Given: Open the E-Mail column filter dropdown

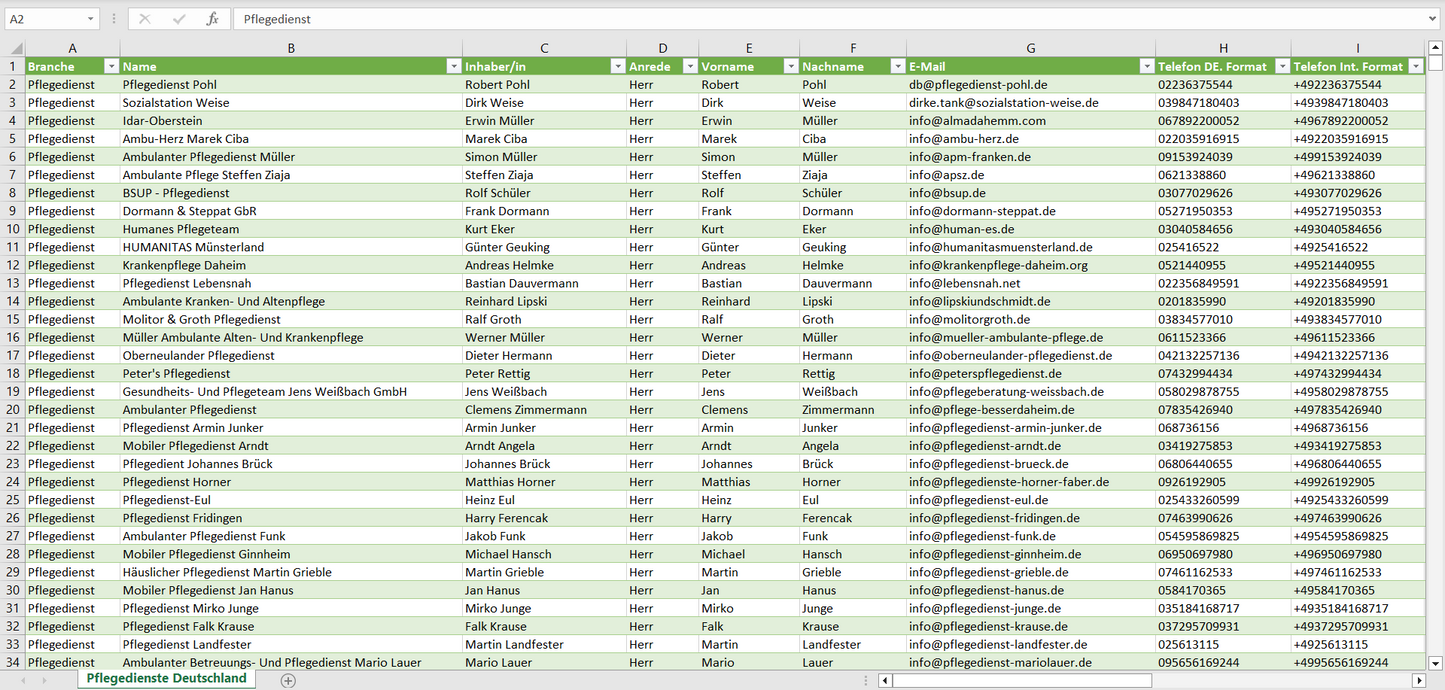Looking at the screenshot, I should pyautogui.click(x=1146, y=67).
